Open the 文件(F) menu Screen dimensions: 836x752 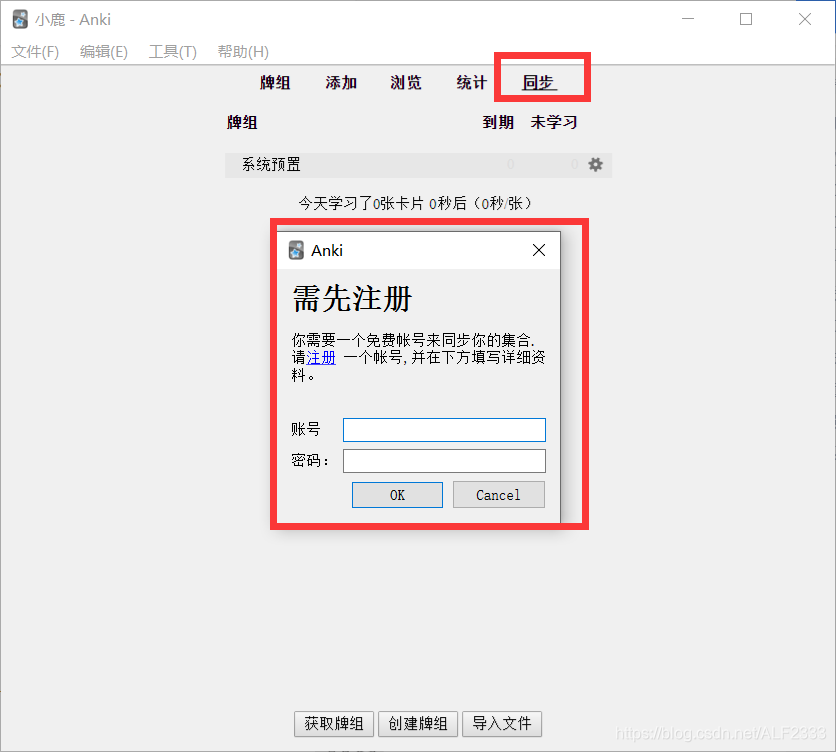pos(35,52)
